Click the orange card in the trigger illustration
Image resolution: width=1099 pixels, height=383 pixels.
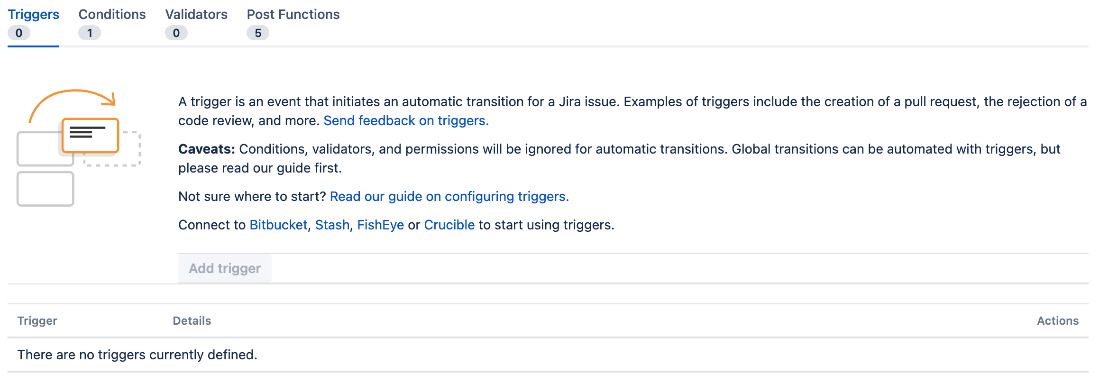click(x=90, y=136)
